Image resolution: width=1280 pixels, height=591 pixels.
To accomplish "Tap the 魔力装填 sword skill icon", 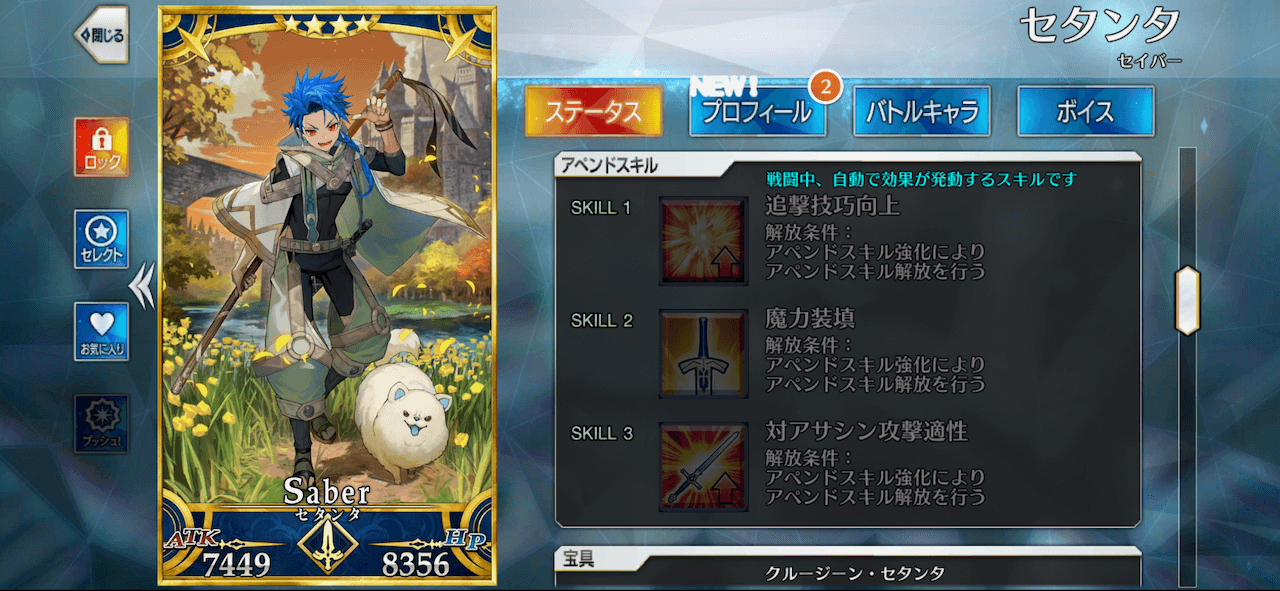I will (703, 354).
